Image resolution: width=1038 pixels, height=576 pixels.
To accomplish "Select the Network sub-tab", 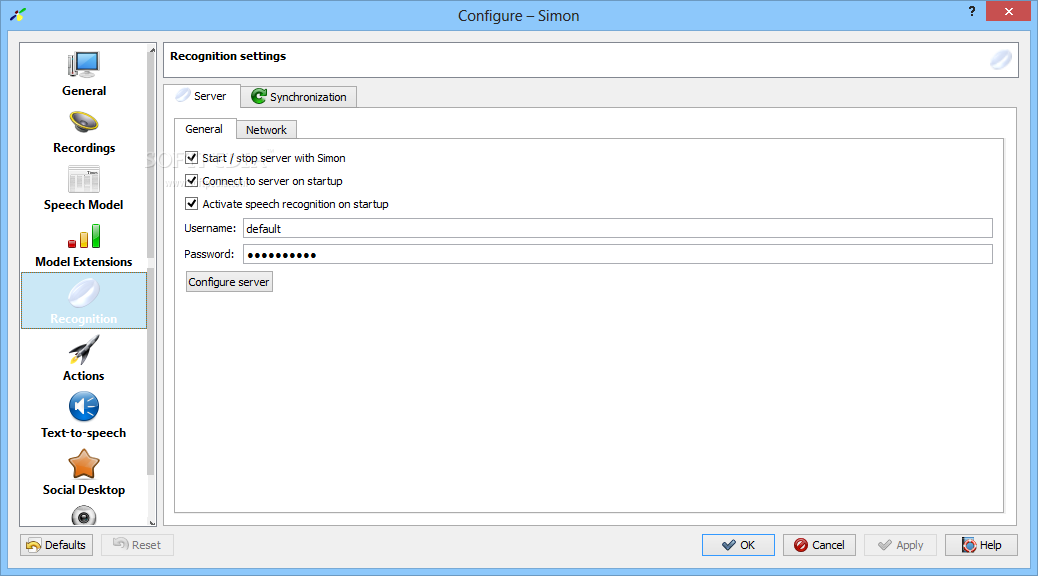I will (x=266, y=130).
